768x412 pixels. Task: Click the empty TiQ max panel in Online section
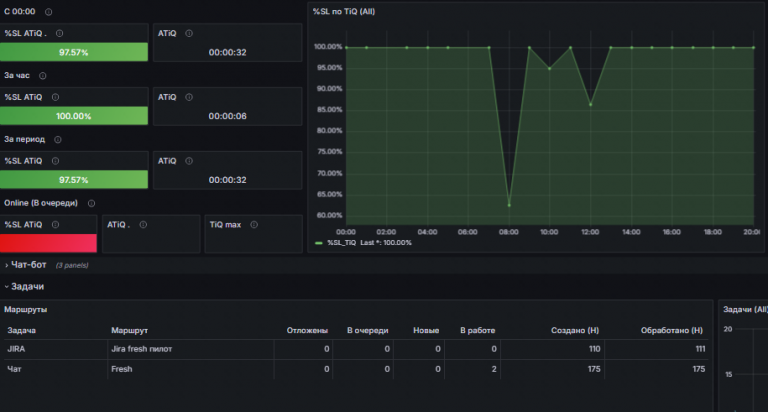click(x=254, y=234)
